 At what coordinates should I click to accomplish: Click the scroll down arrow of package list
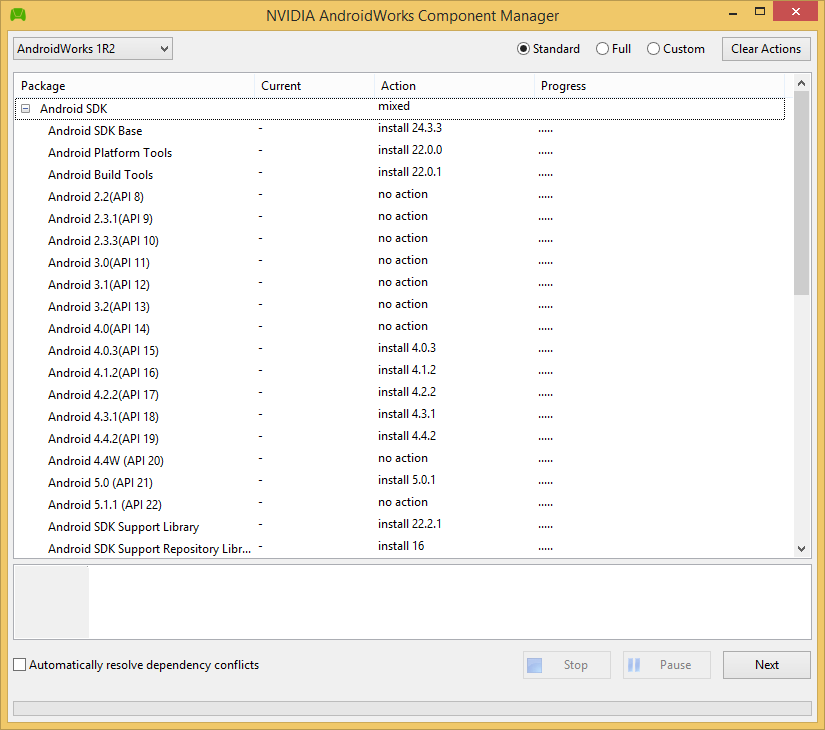click(801, 549)
